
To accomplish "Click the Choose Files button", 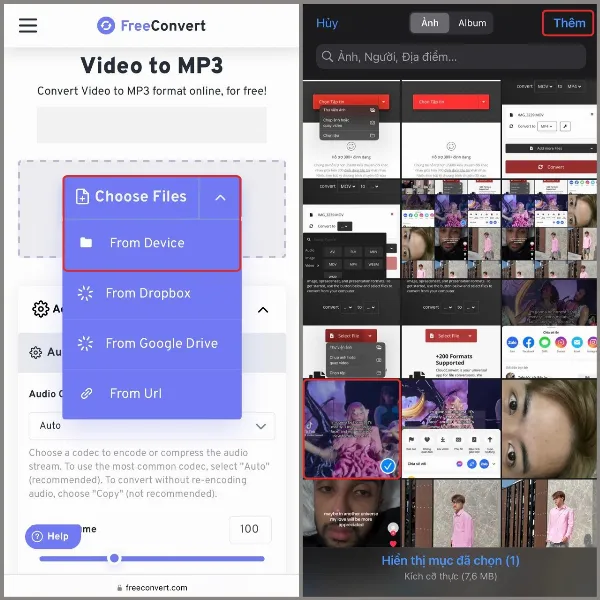I will pyautogui.click(x=131, y=197).
